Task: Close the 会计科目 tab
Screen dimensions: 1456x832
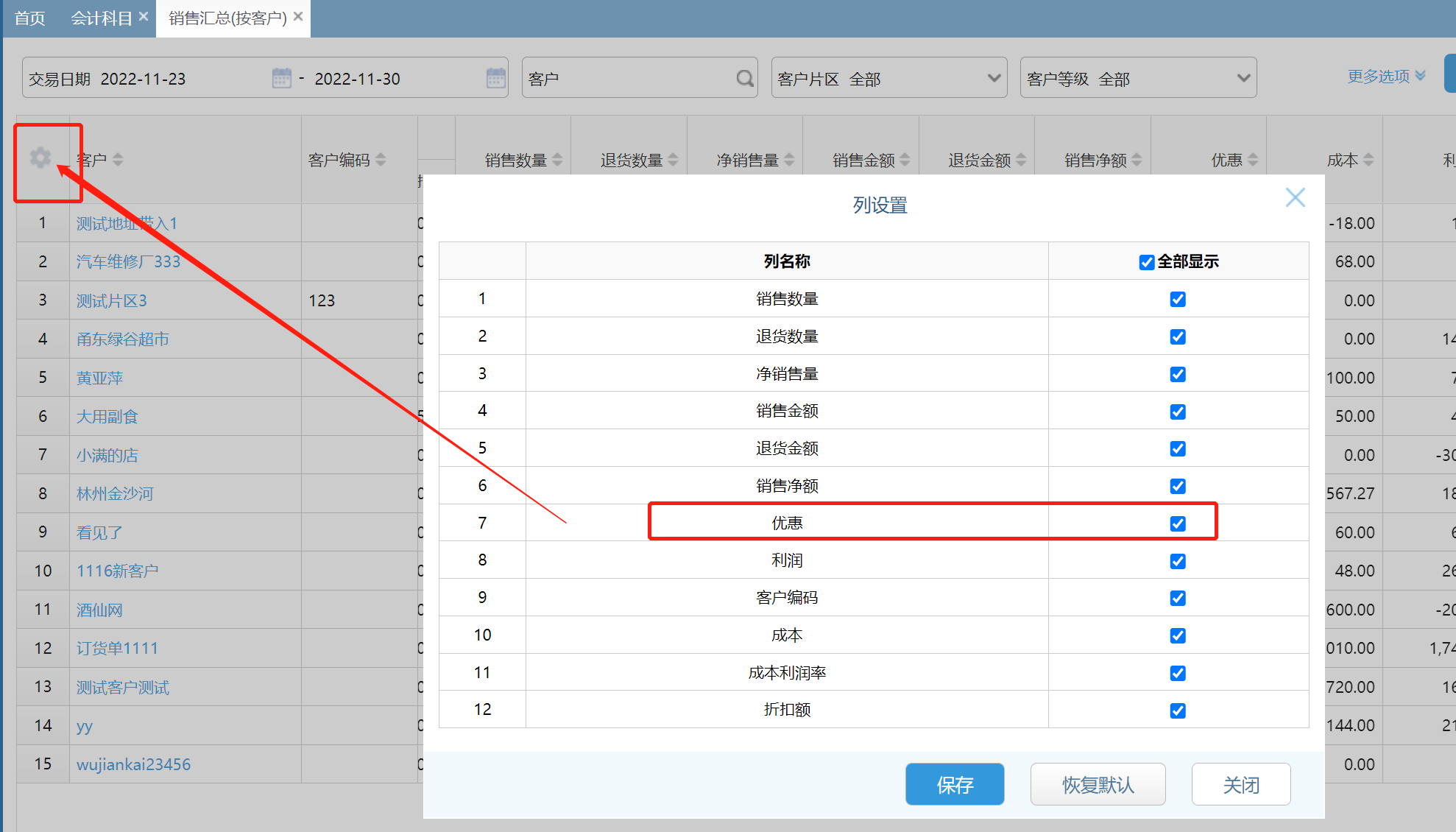Action: tap(144, 16)
